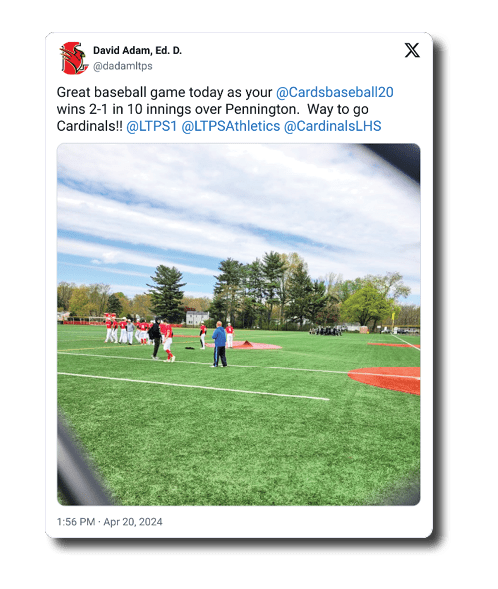498x589 pixels.
Task: Open the @LTPS1 mention
Action: tap(151, 126)
